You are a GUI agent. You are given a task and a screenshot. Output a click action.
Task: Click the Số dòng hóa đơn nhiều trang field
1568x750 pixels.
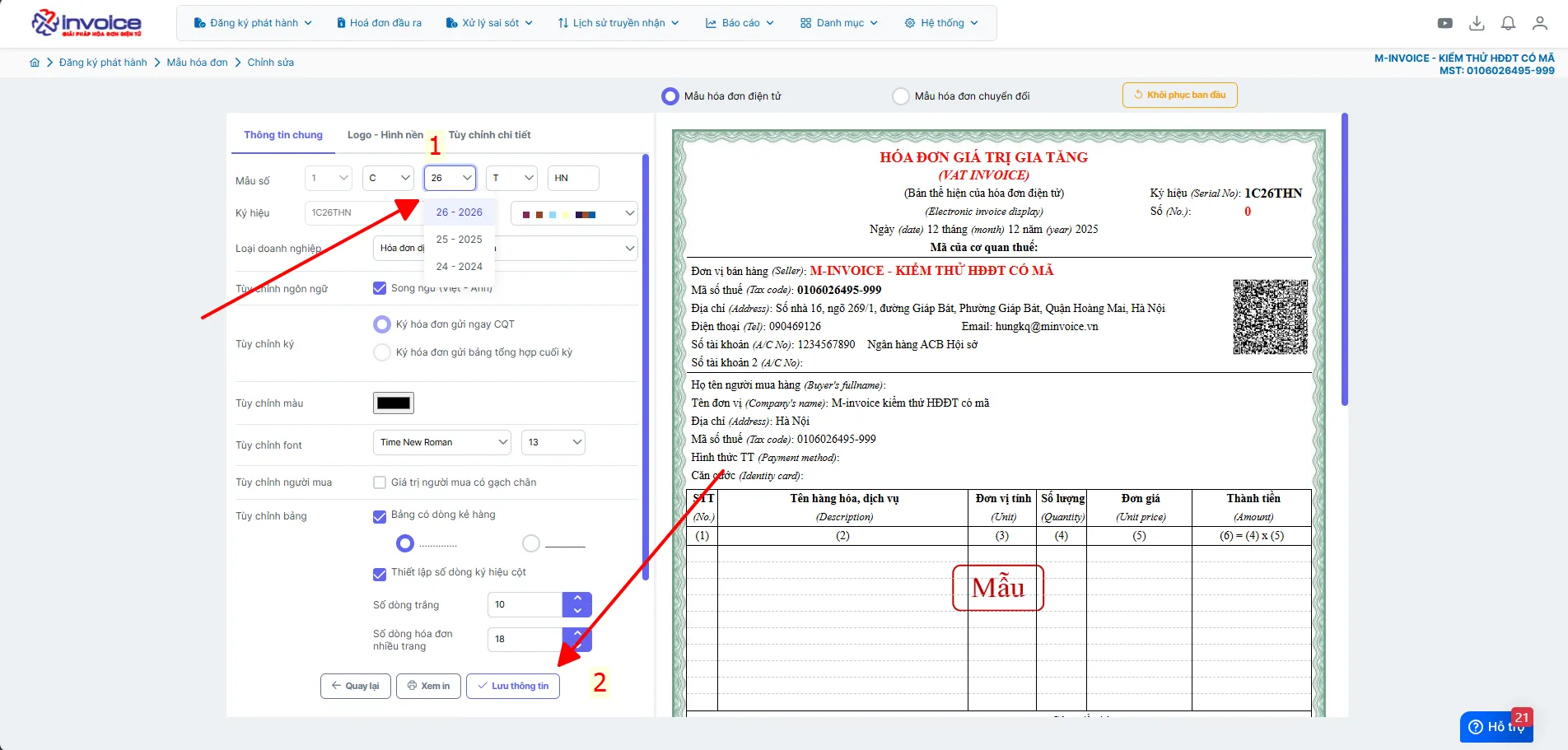[x=525, y=639]
